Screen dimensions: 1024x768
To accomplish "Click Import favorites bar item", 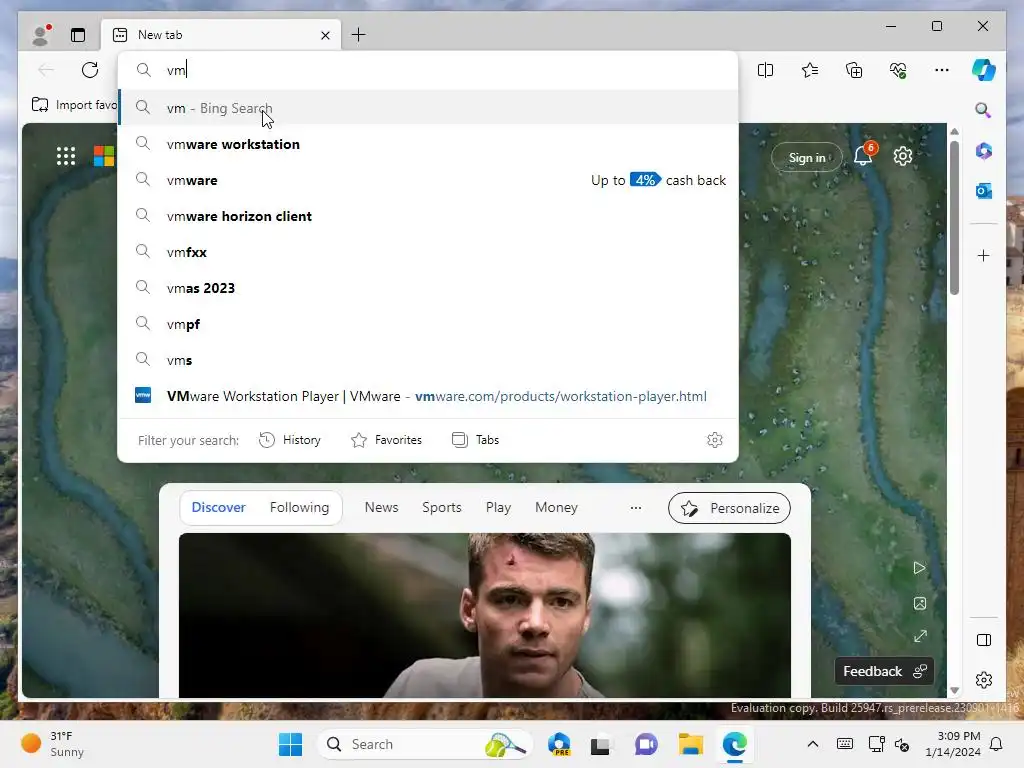I will tap(74, 104).
